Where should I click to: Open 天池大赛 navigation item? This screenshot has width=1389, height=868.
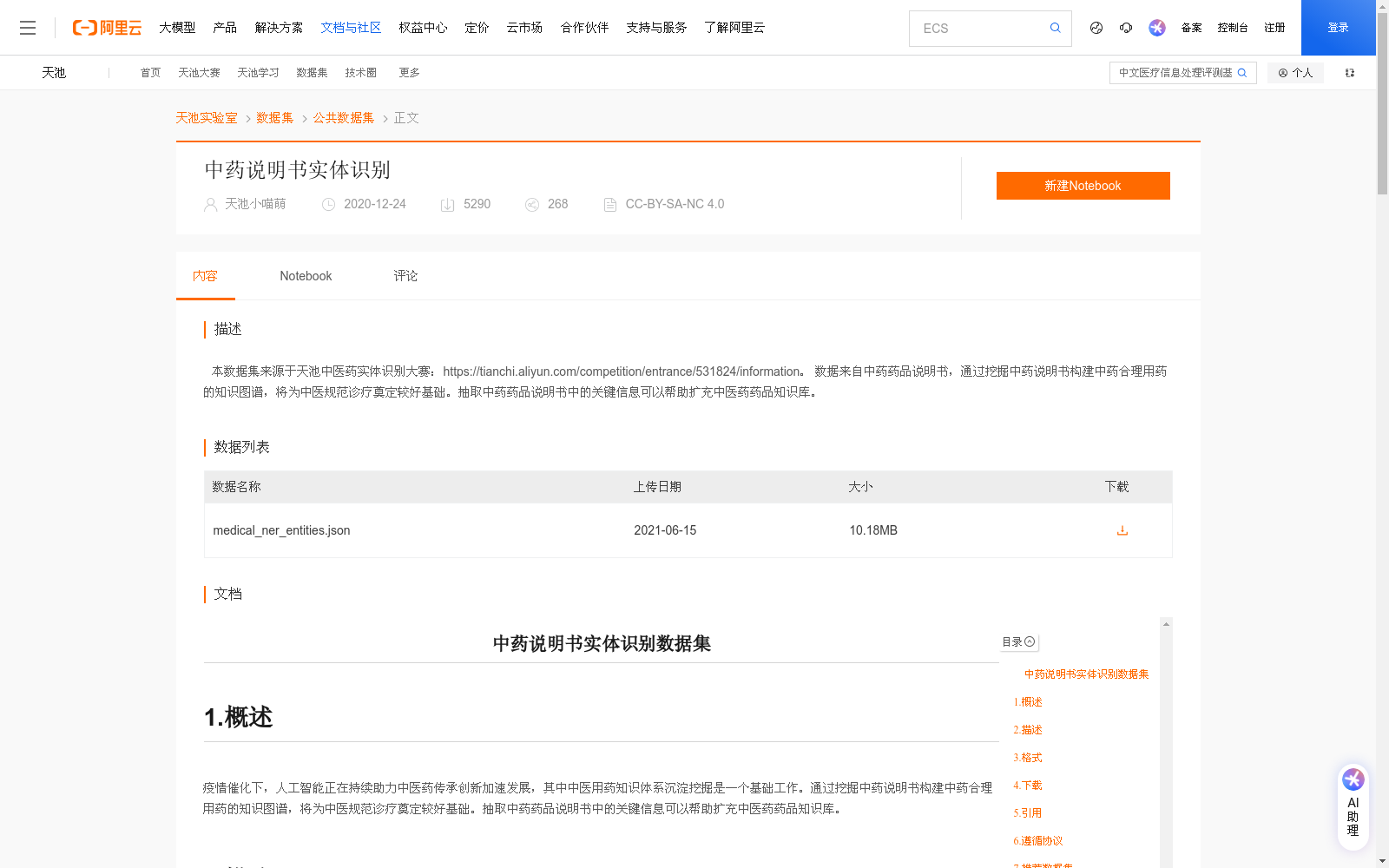coord(199,73)
